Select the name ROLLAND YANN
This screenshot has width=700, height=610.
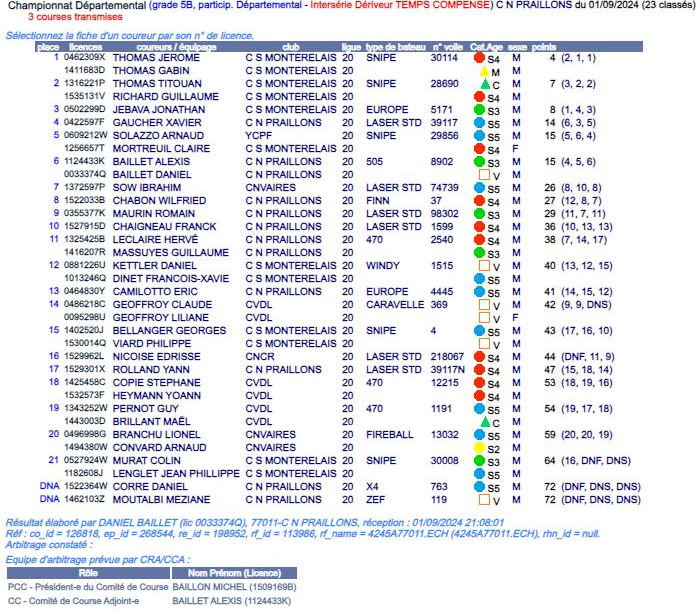pos(151,370)
